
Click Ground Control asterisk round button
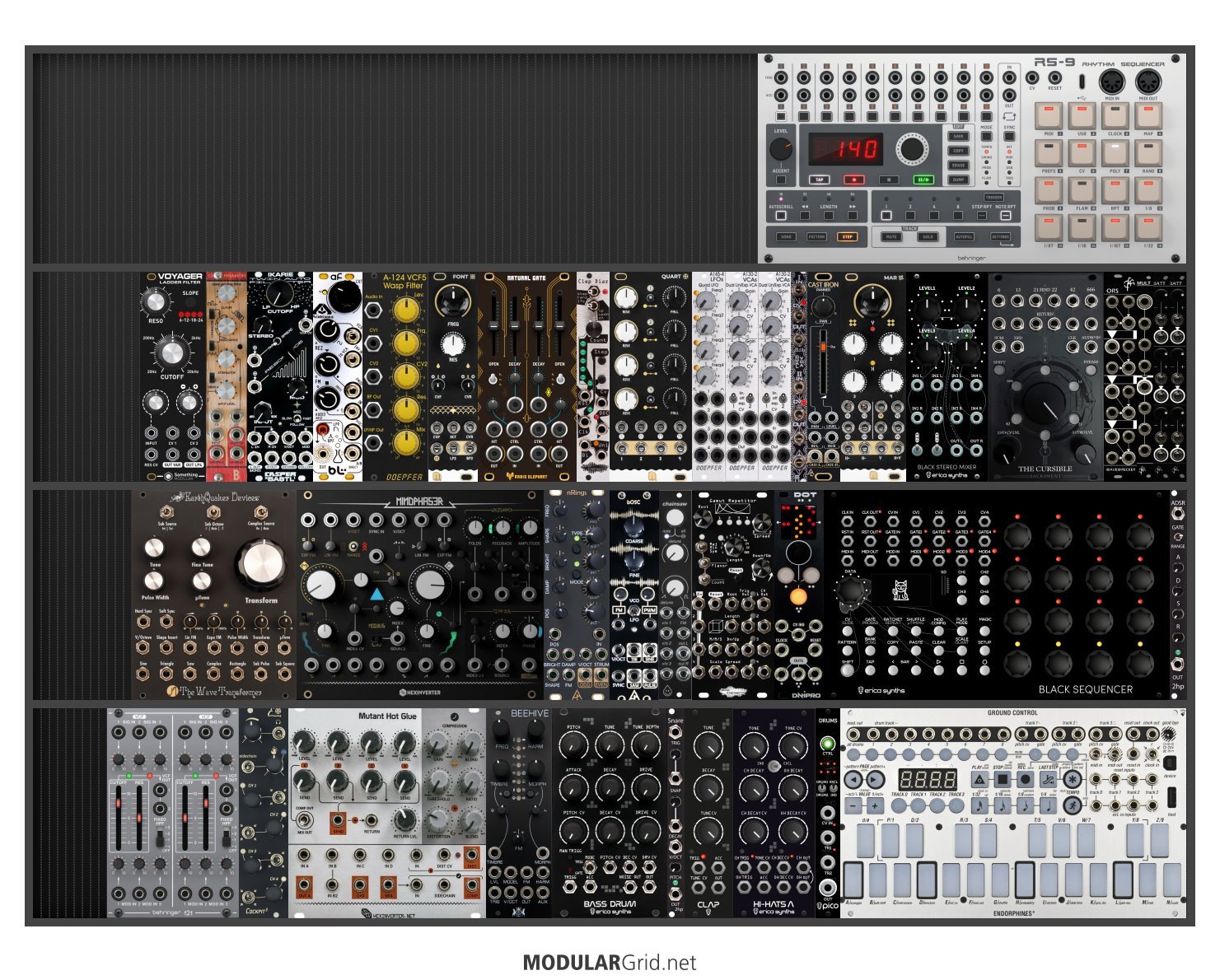(1073, 779)
